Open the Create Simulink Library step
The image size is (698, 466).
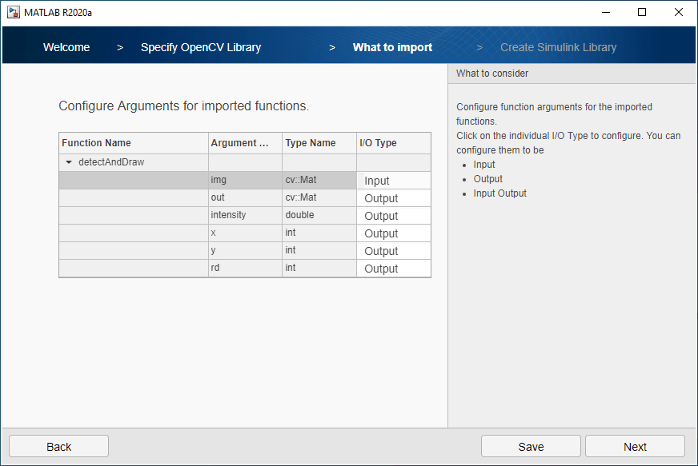click(x=558, y=47)
